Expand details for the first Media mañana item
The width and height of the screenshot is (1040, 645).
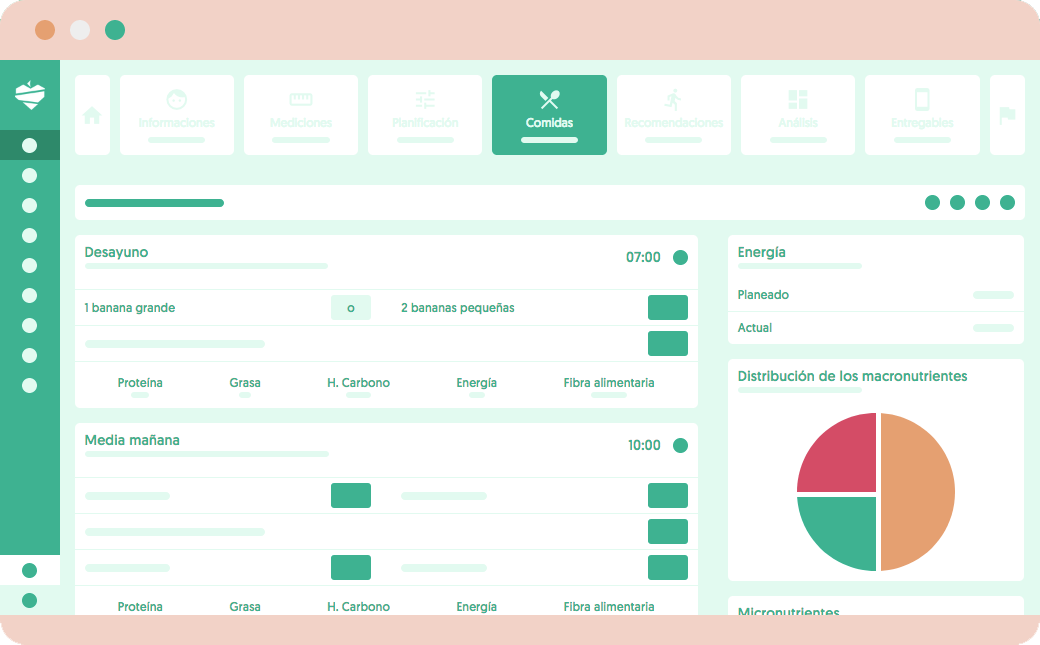tap(667, 495)
